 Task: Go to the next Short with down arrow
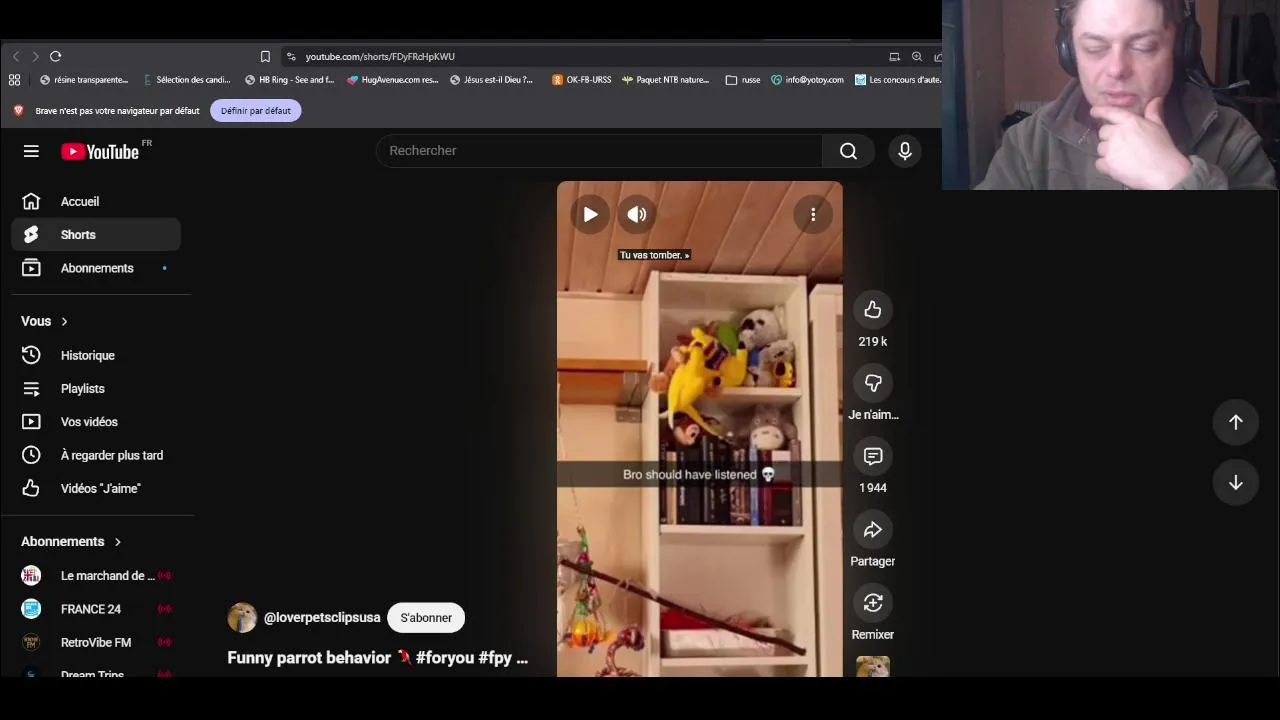click(1236, 483)
